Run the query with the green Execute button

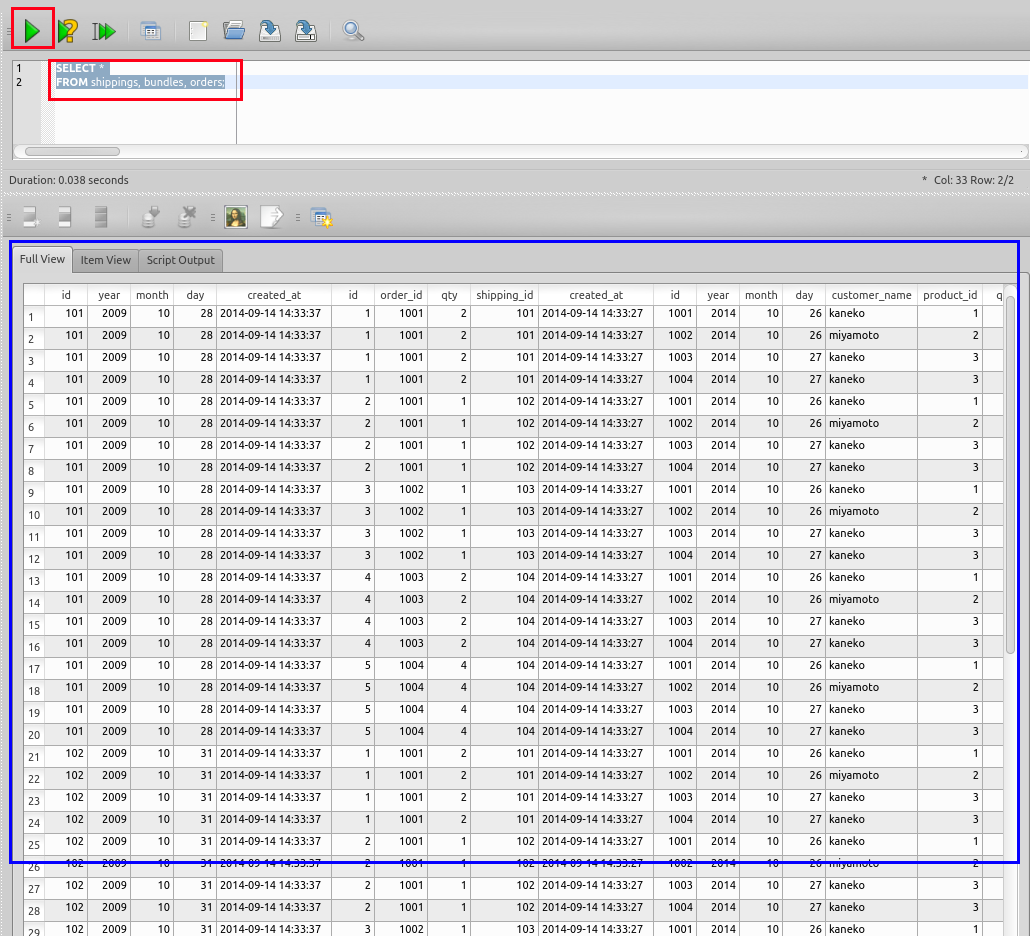[32, 30]
